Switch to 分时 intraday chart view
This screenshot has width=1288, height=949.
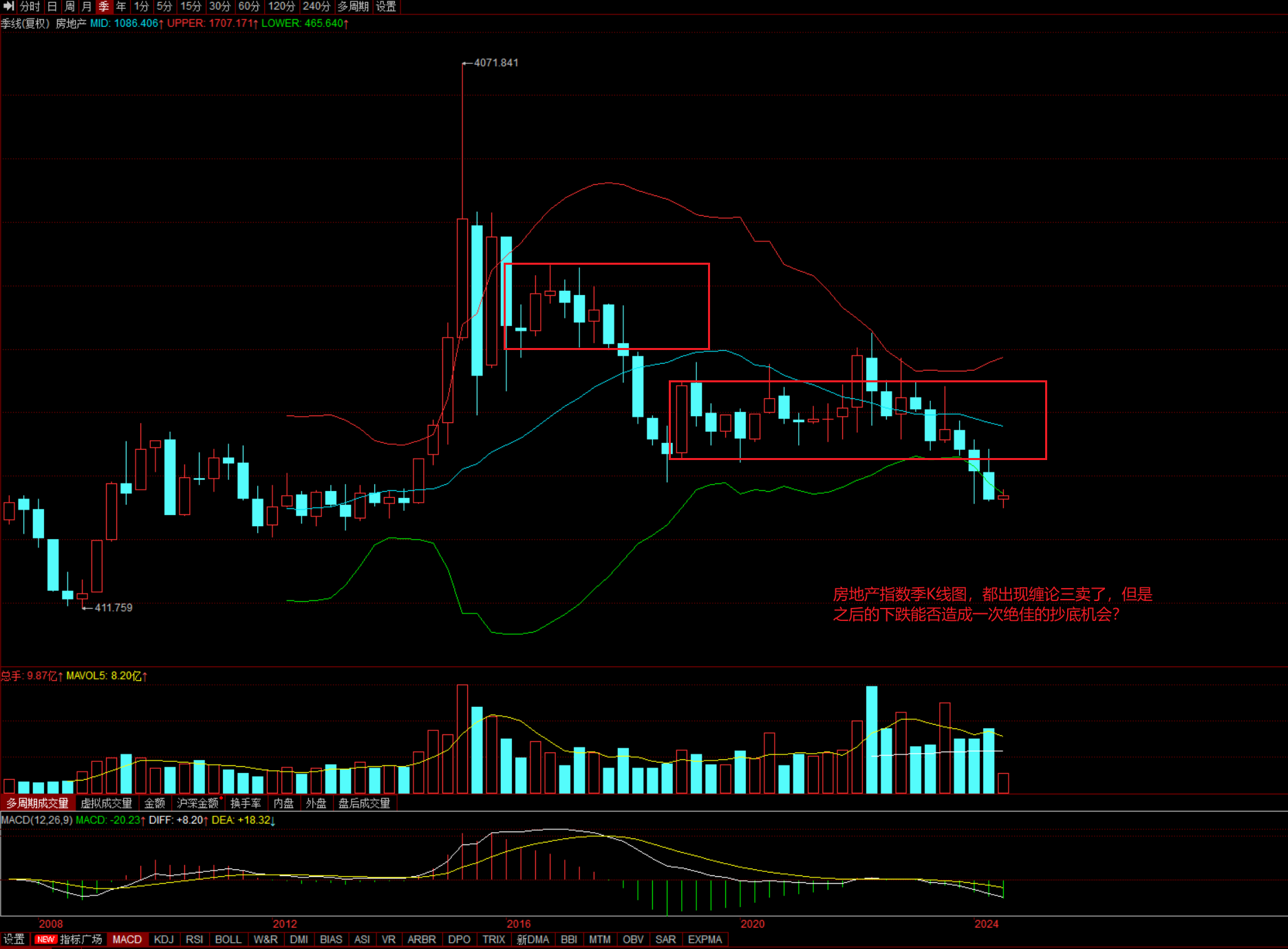[x=30, y=6]
